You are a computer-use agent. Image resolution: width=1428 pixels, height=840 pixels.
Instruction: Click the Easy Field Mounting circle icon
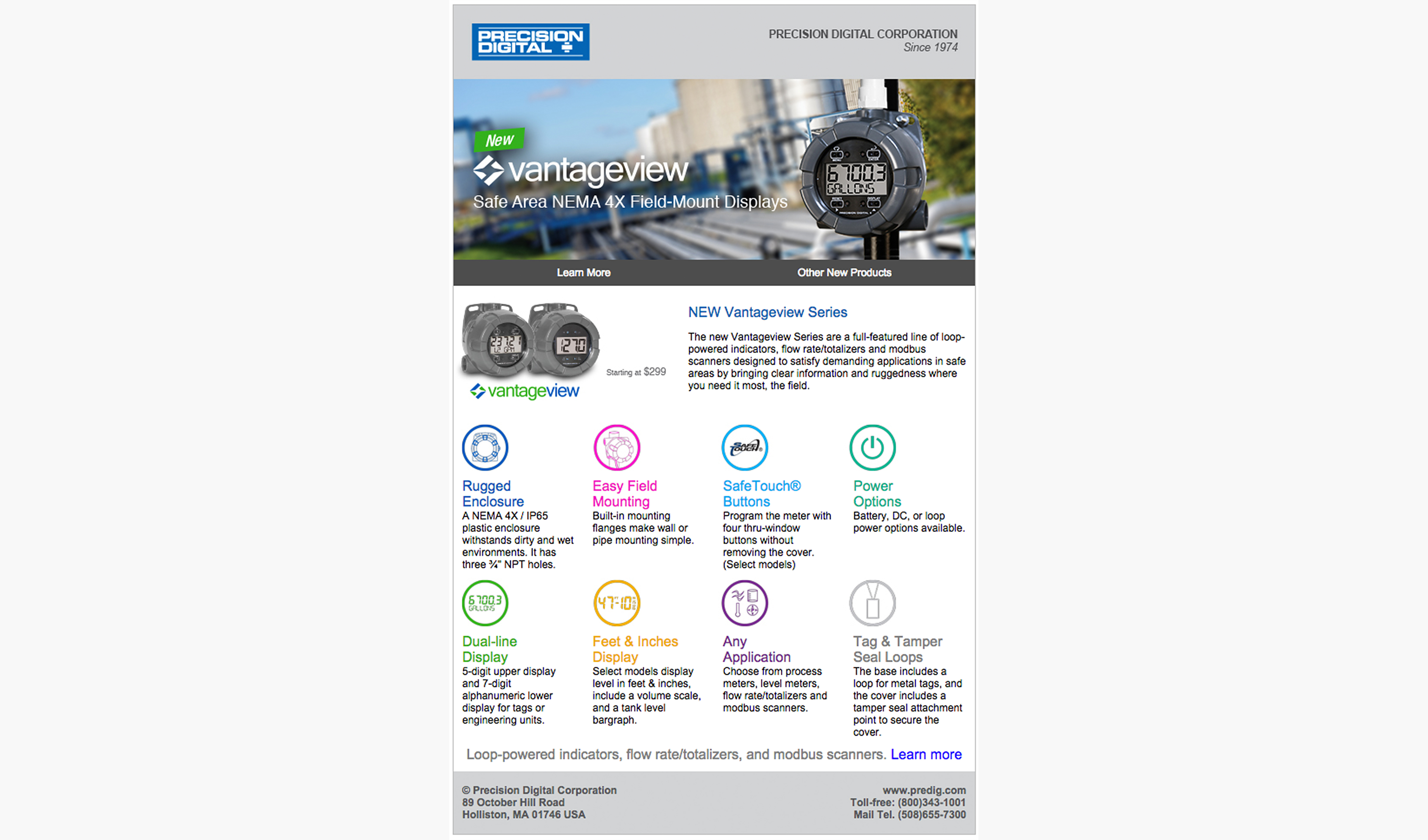pyautogui.click(x=616, y=448)
